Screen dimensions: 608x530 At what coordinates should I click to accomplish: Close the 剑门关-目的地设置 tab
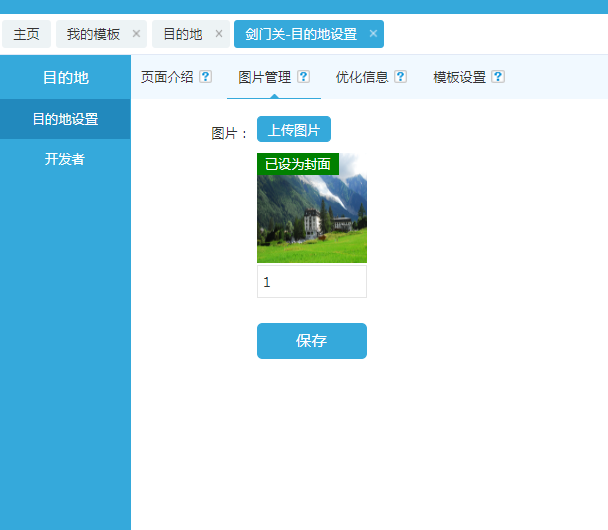[373, 34]
